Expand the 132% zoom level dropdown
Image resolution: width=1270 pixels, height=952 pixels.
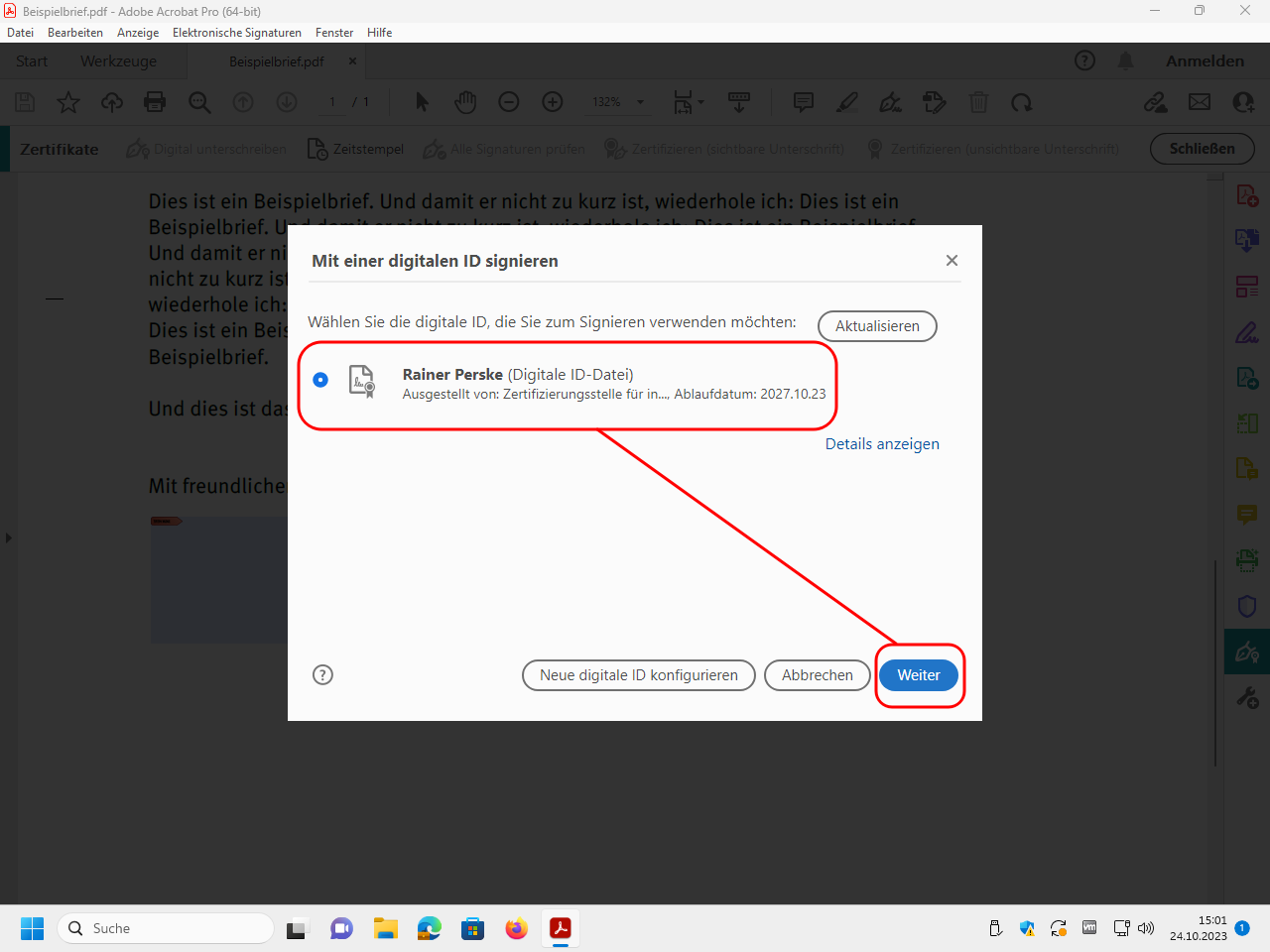(640, 102)
